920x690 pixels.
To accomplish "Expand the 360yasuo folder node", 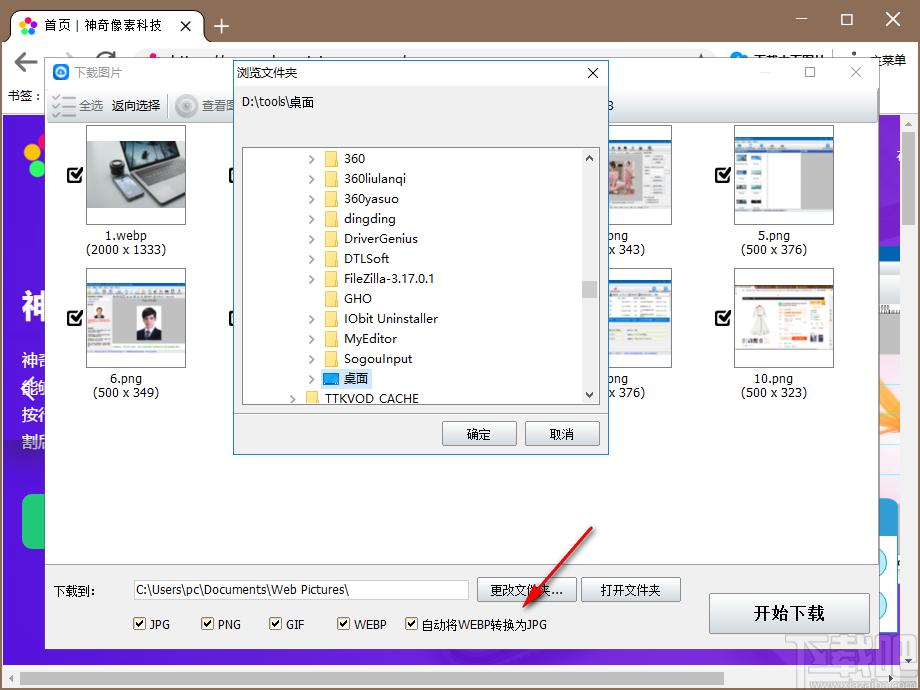I will (312, 199).
